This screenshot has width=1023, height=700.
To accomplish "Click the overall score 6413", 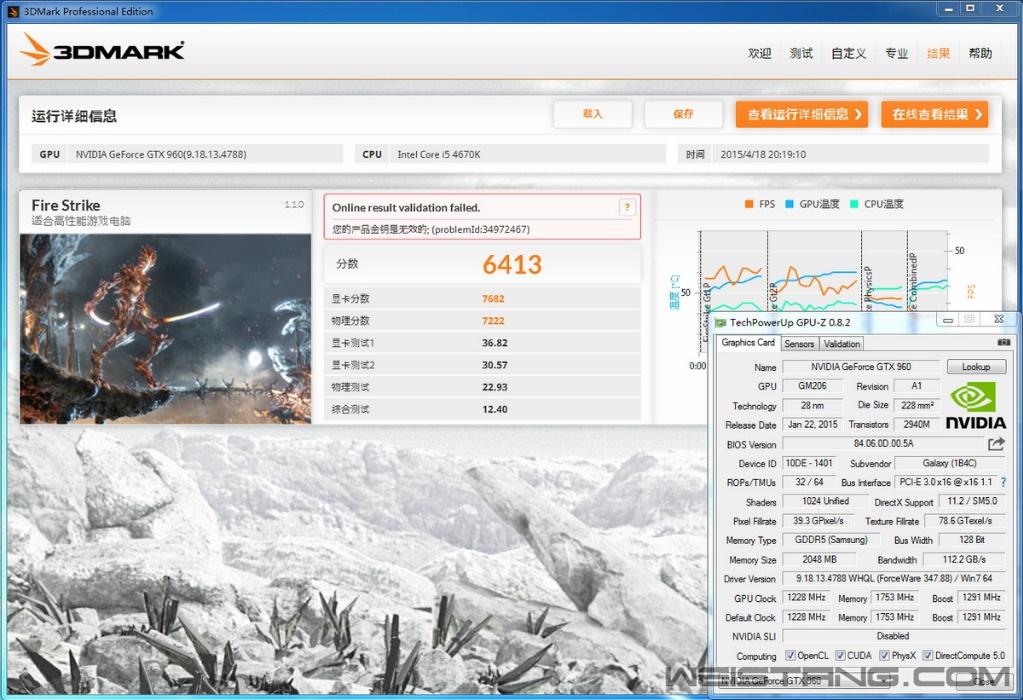I will pos(512,264).
